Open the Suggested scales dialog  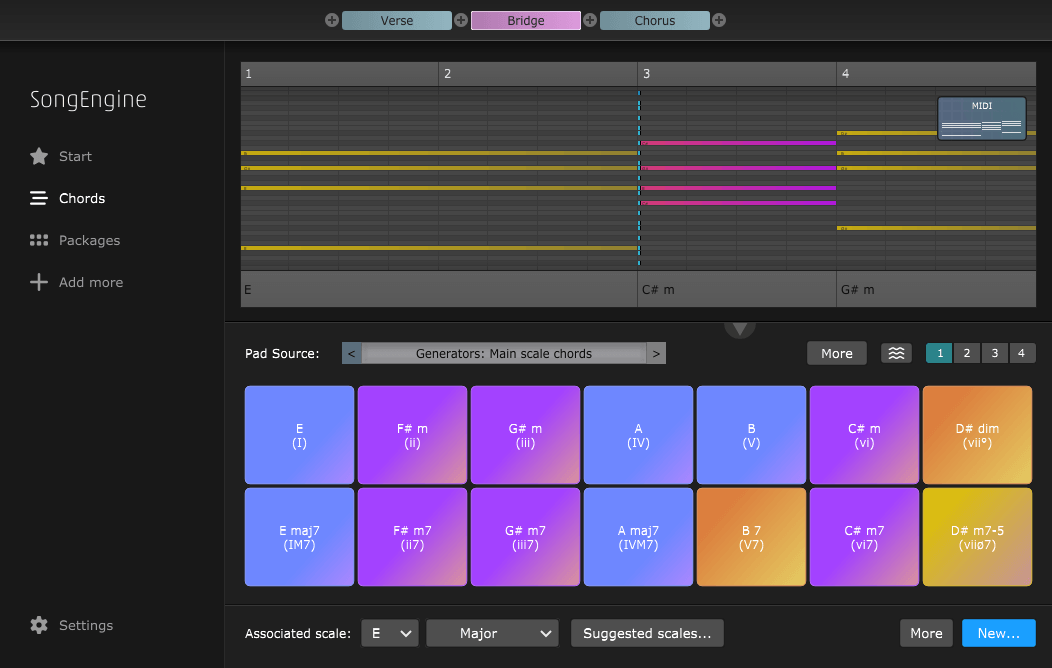[x=647, y=633]
